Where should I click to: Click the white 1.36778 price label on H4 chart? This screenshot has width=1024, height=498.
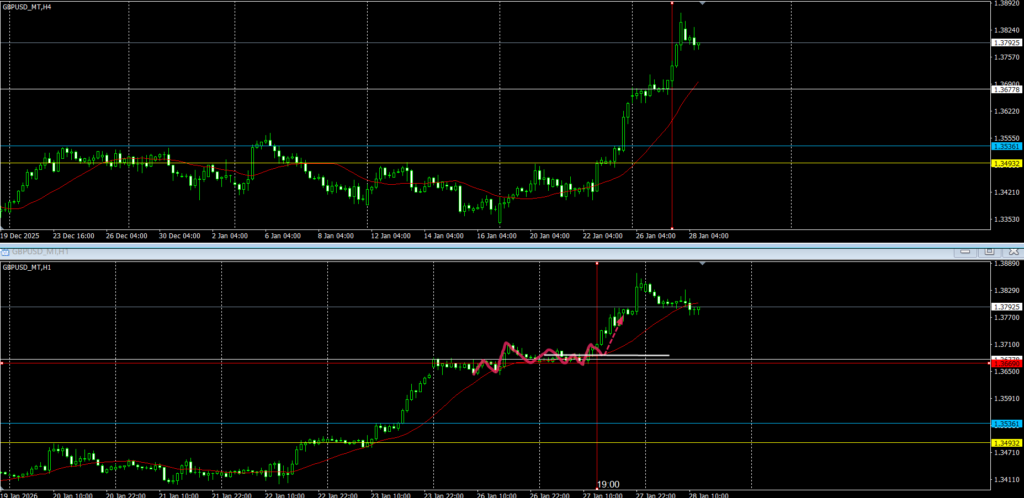coord(1004,90)
